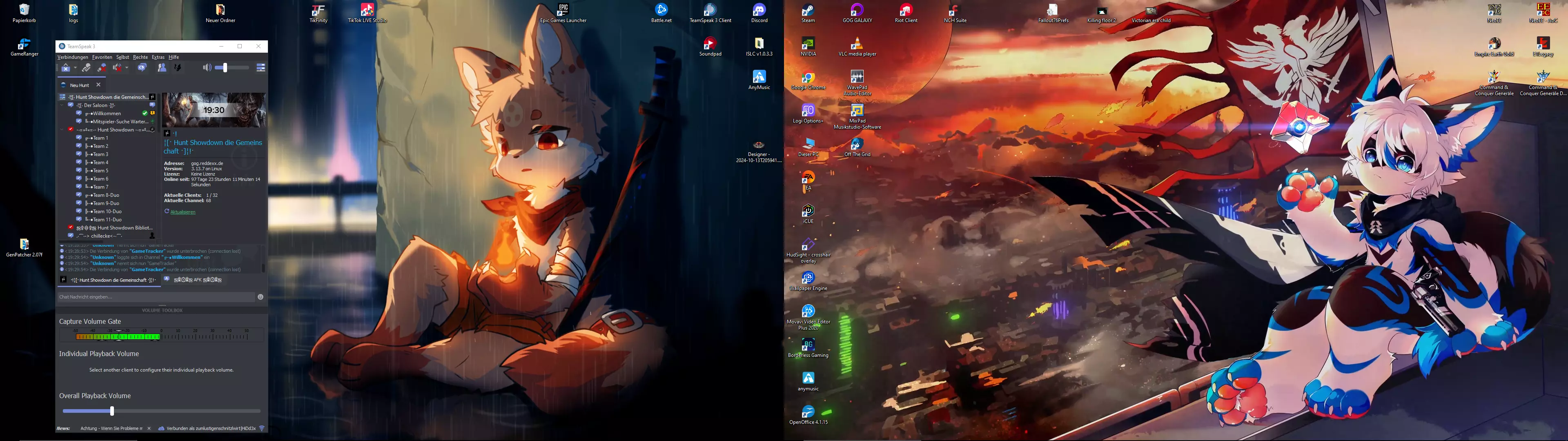Open Google Chrome desktop shortcut

point(808,80)
